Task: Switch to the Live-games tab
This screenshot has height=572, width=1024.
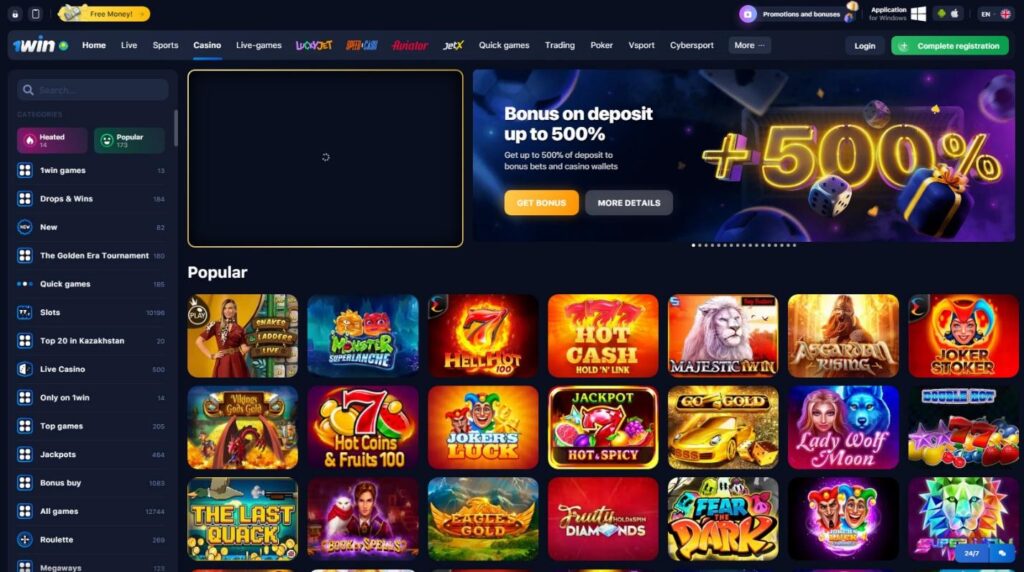Action: (x=259, y=45)
